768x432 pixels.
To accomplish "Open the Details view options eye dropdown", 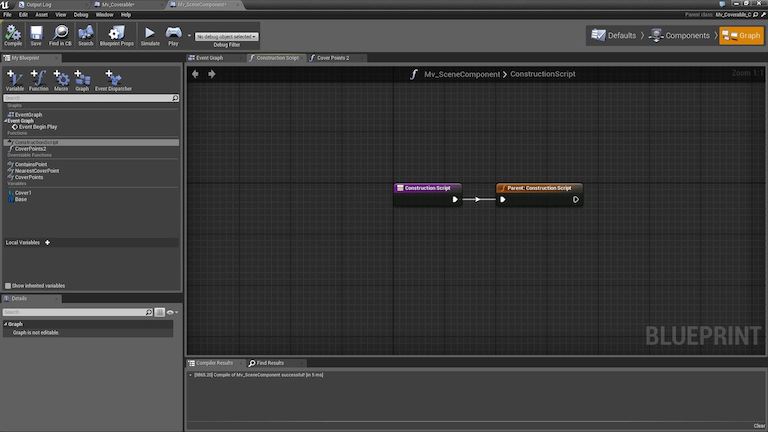I will pos(172,312).
